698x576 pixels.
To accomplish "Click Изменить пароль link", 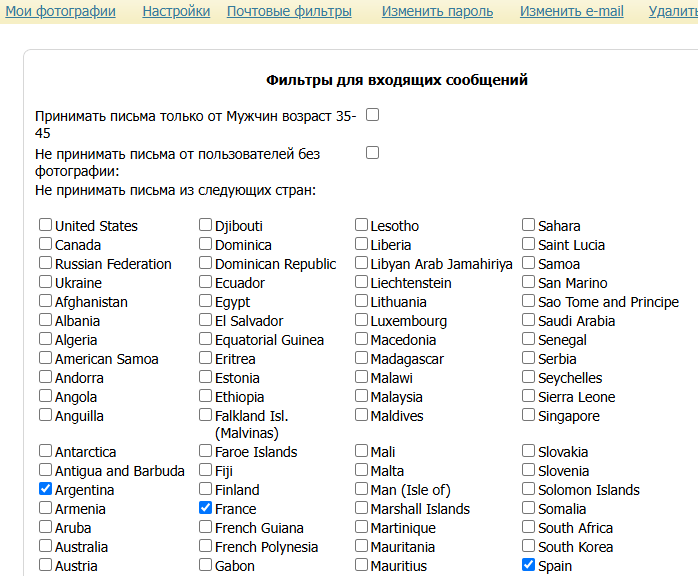I will coord(437,12).
